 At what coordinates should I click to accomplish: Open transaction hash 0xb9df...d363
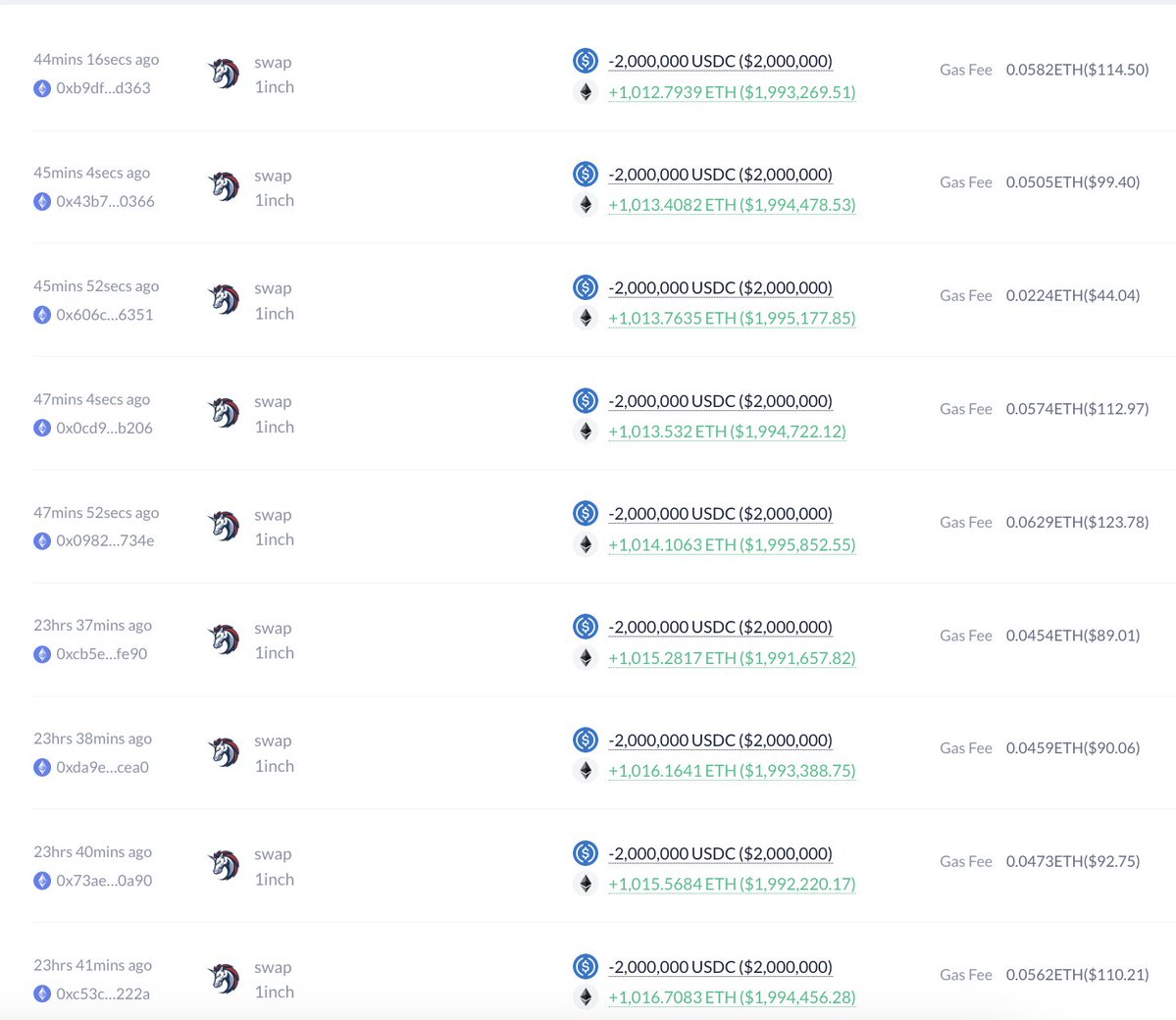coord(103,88)
